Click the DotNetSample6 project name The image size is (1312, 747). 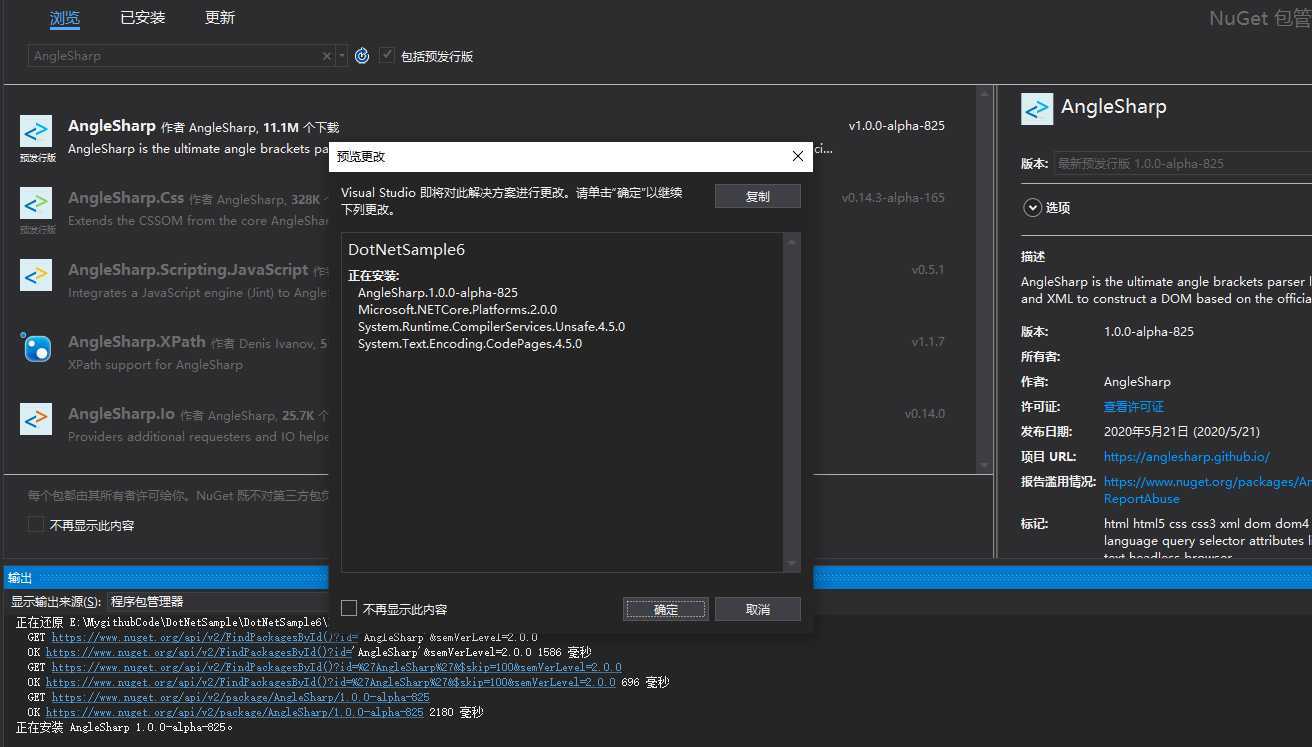pyautogui.click(x=406, y=250)
